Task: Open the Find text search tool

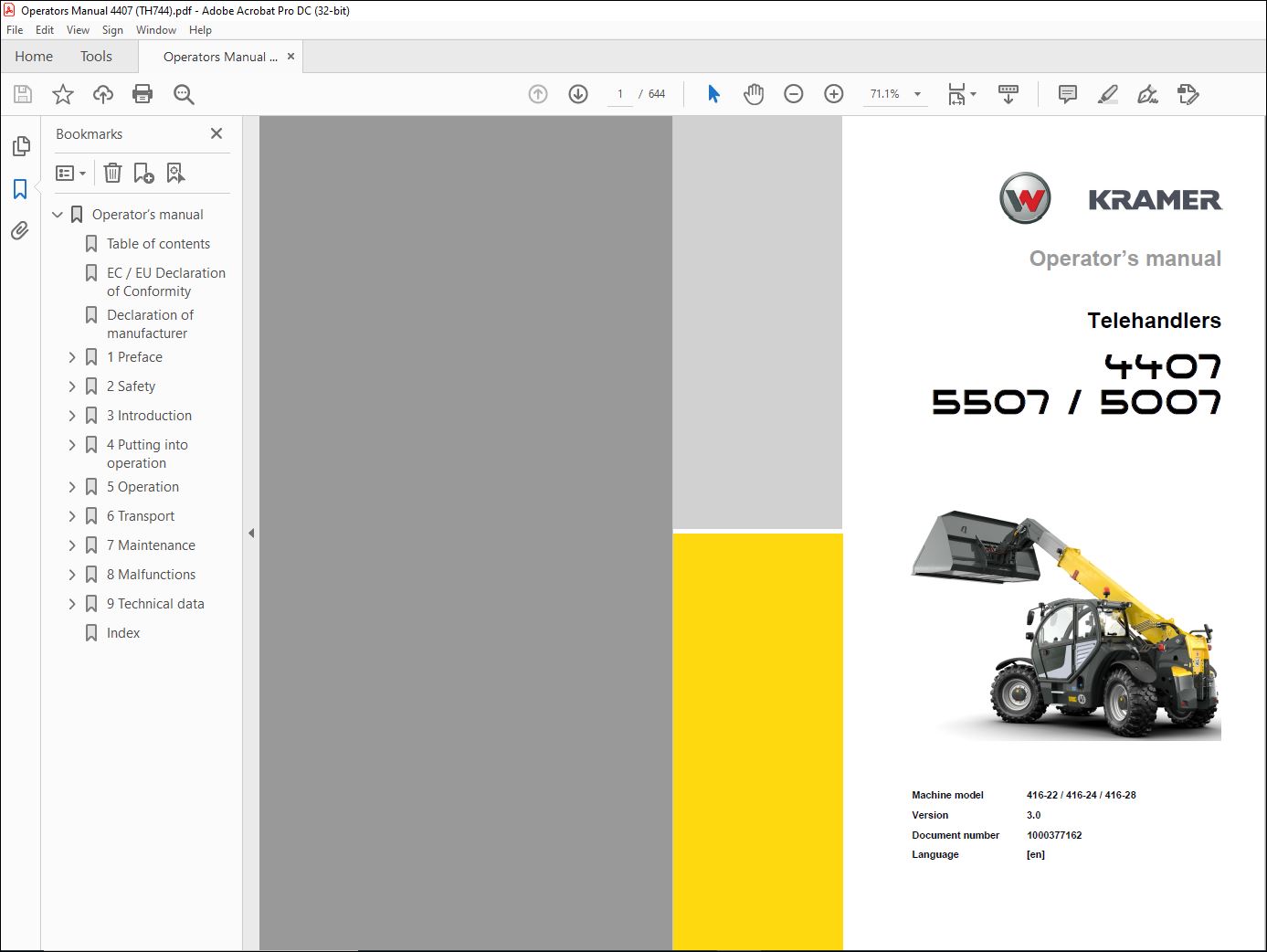Action: click(x=184, y=94)
